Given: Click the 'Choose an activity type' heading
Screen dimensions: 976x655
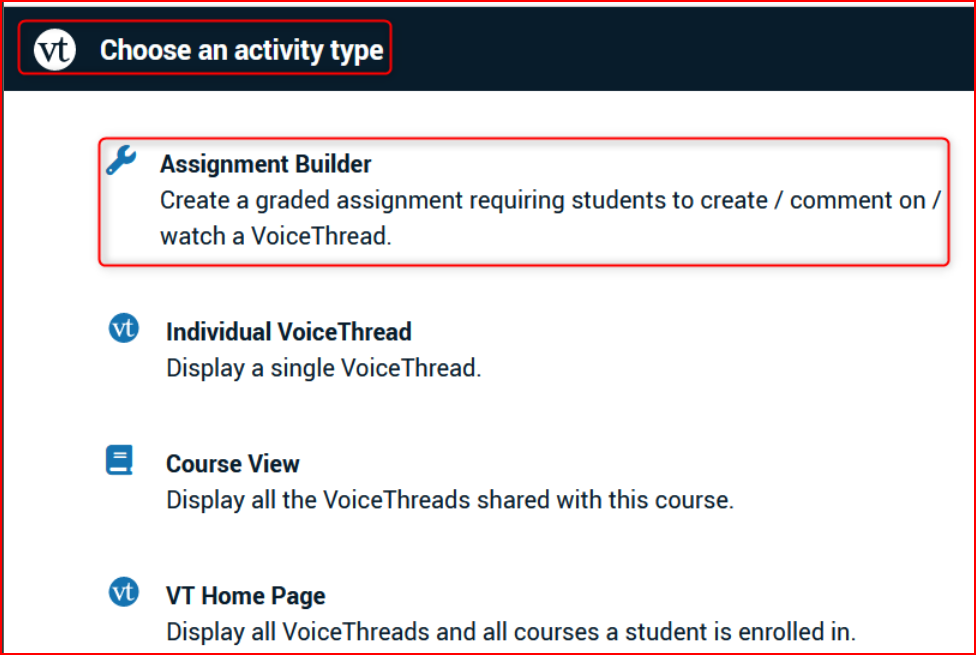Looking at the screenshot, I should click(242, 50).
